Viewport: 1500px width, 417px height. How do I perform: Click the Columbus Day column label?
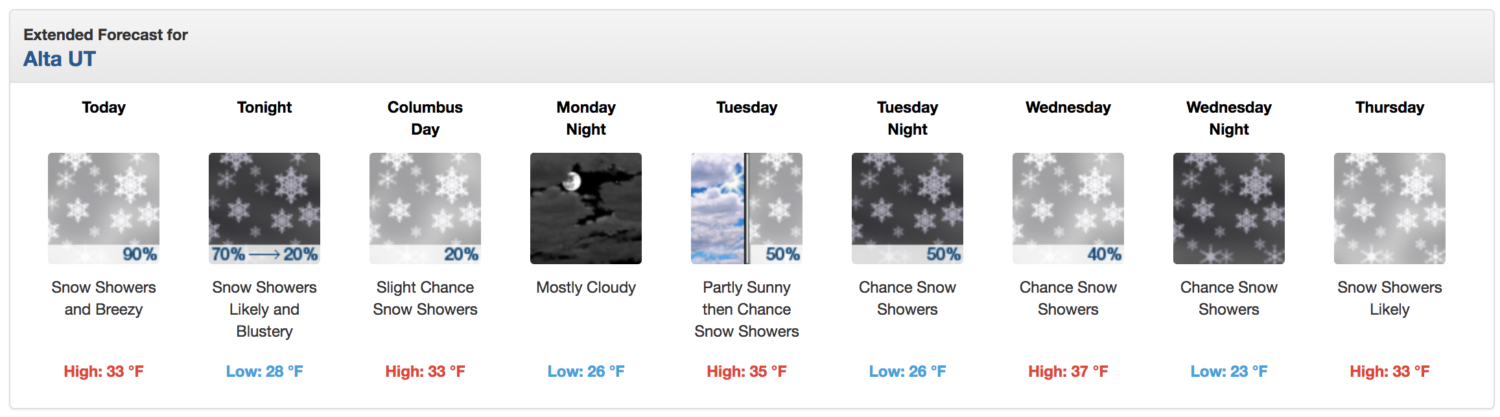425,118
